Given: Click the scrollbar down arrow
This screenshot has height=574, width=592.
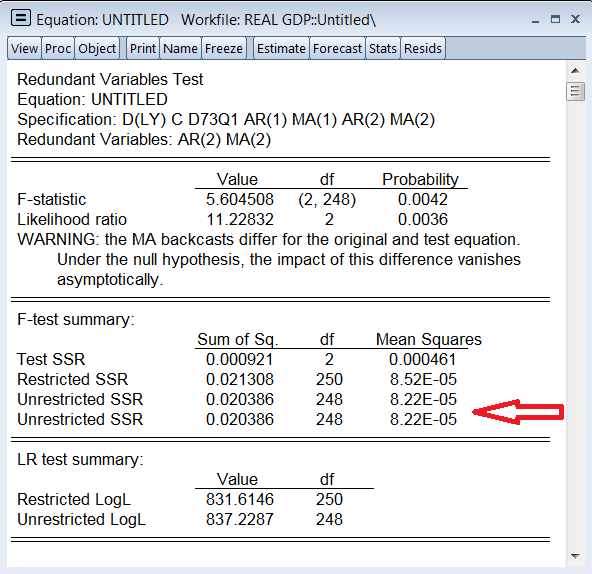Looking at the screenshot, I should (x=575, y=556).
